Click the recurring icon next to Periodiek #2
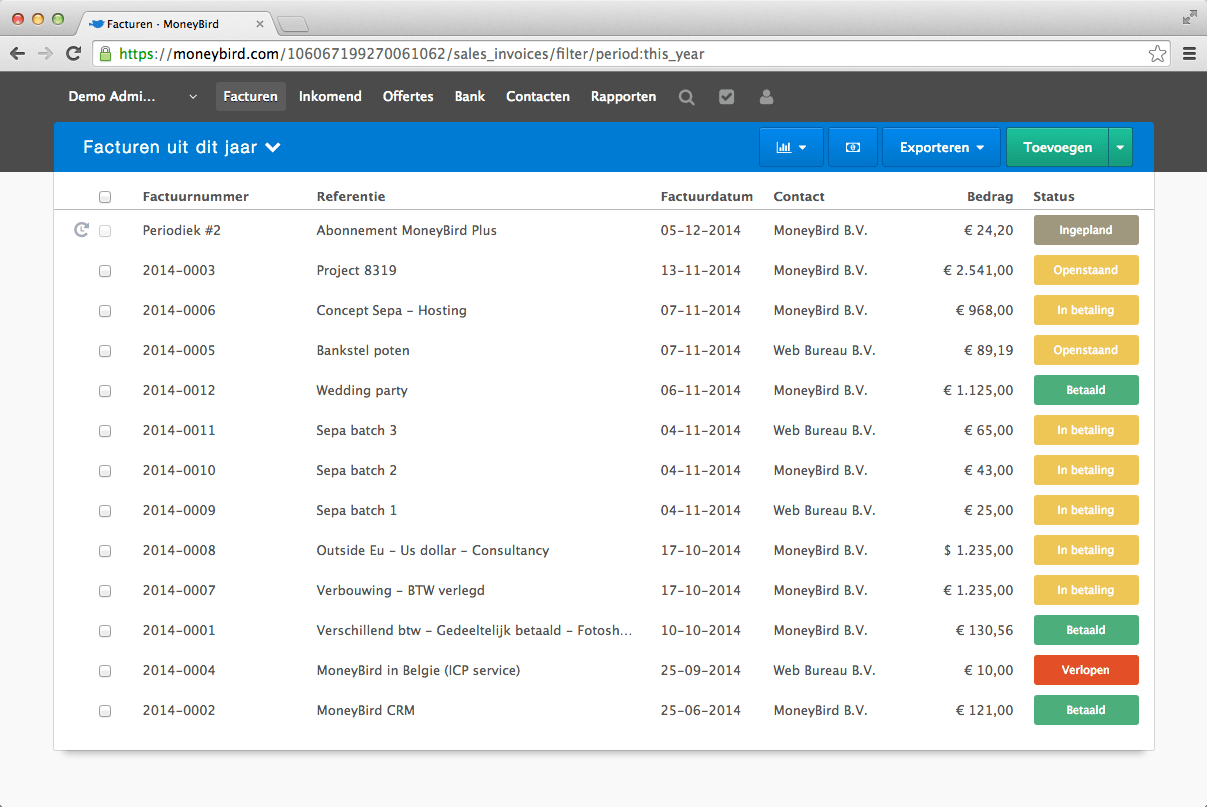Screen dimensions: 1207x807 (x=81, y=229)
